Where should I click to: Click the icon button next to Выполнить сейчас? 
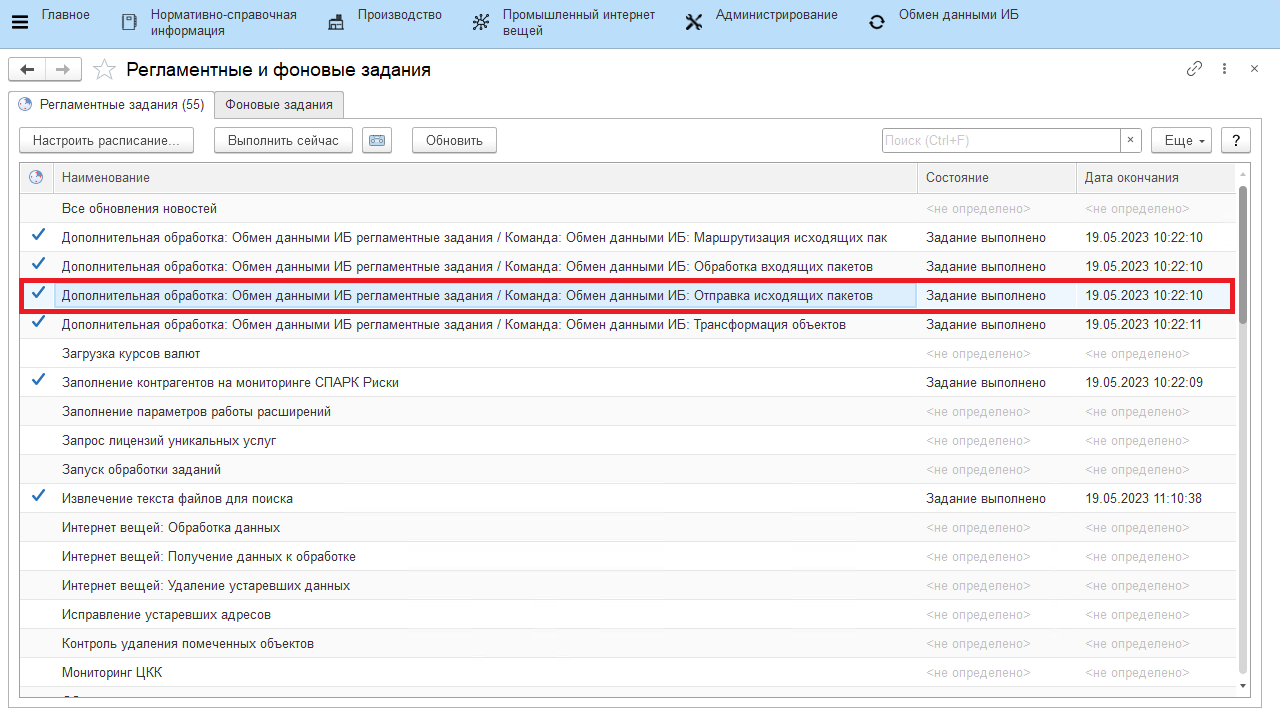376,141
